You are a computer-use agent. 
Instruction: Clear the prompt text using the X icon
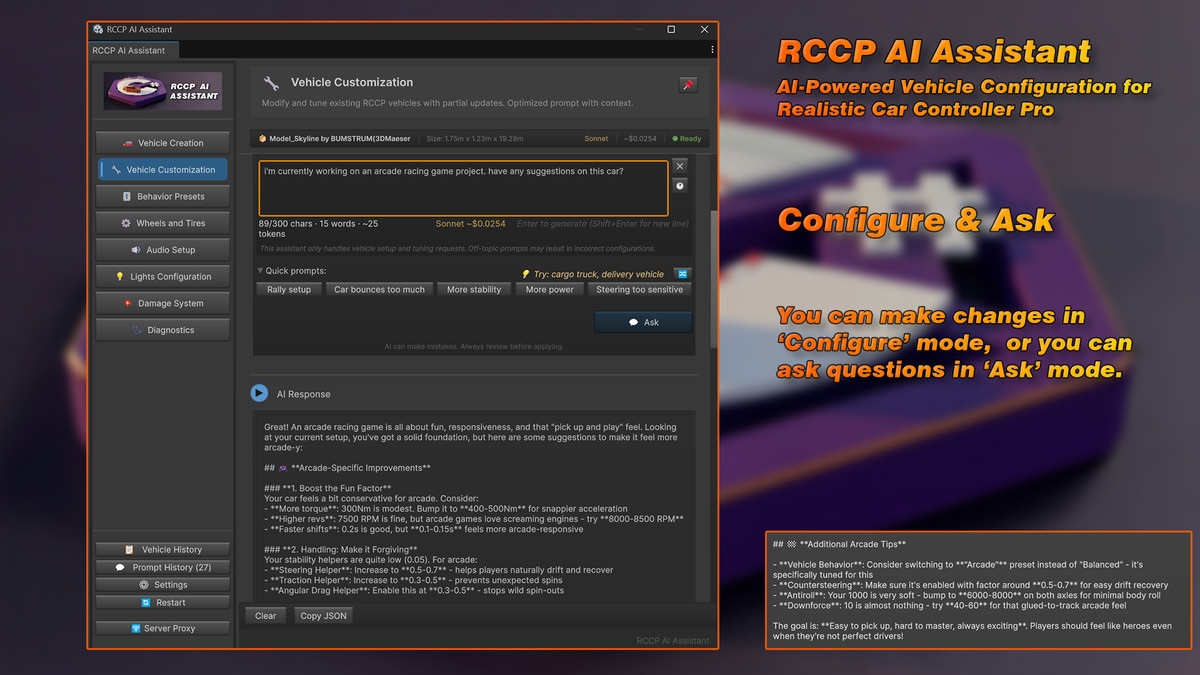point(680,167)
